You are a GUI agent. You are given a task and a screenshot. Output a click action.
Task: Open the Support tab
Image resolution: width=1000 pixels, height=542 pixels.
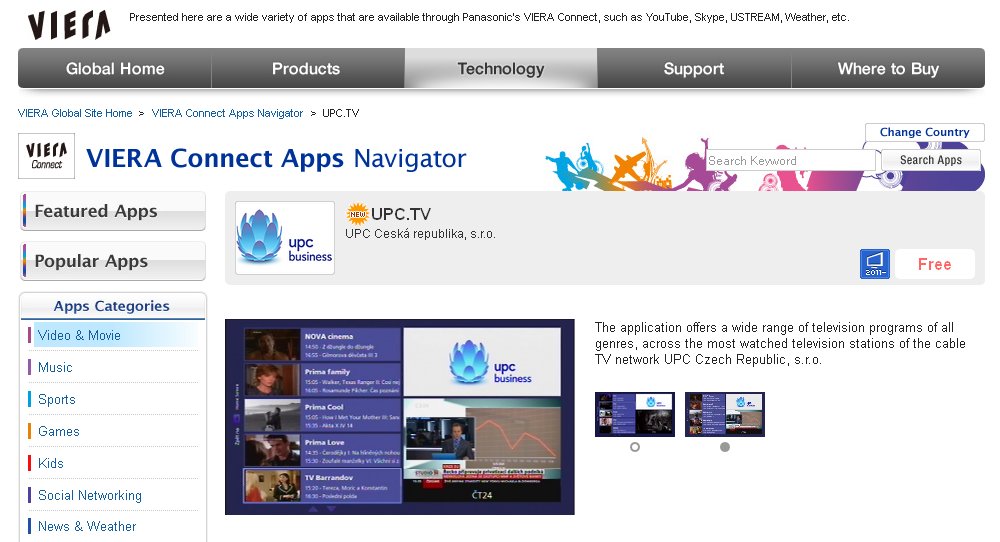(x=694, y=68)
